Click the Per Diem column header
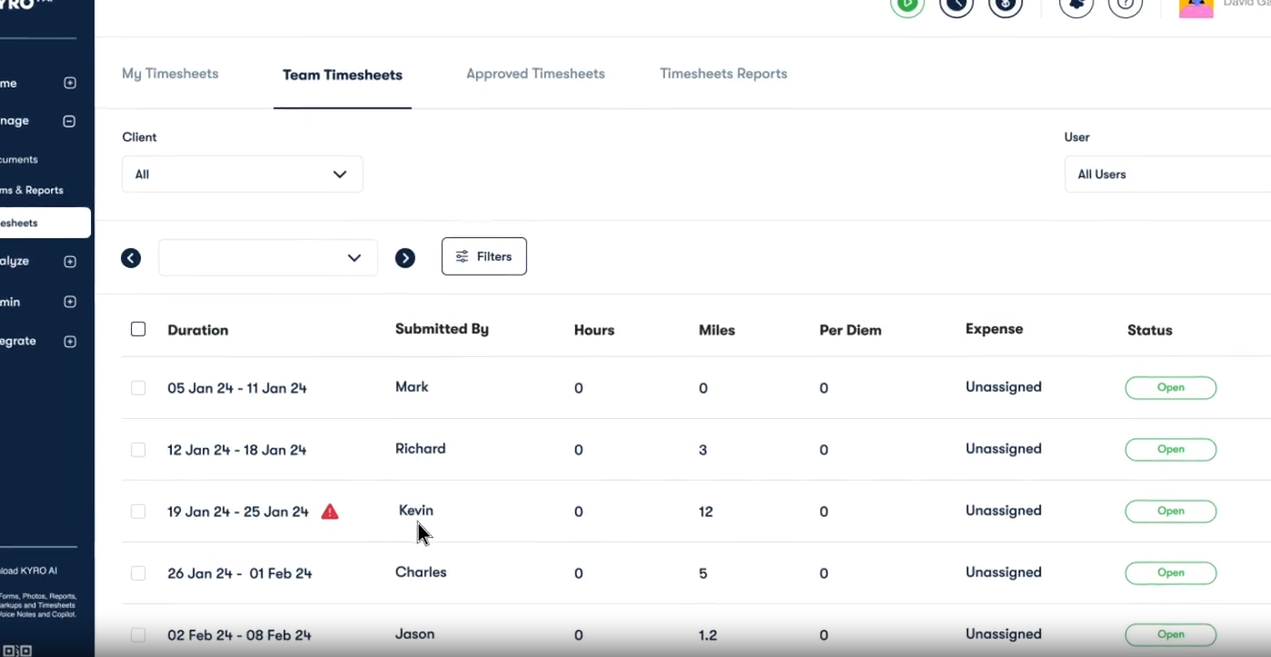Image resolution: width=1271 pixels, height=657 pixels. pos(850,330)
